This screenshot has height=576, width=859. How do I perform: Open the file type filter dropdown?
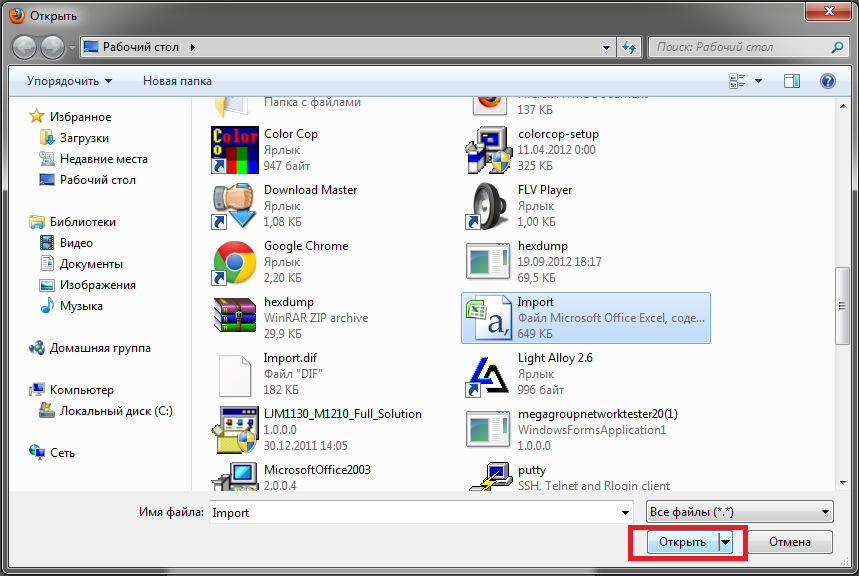(x=739, y=512)
